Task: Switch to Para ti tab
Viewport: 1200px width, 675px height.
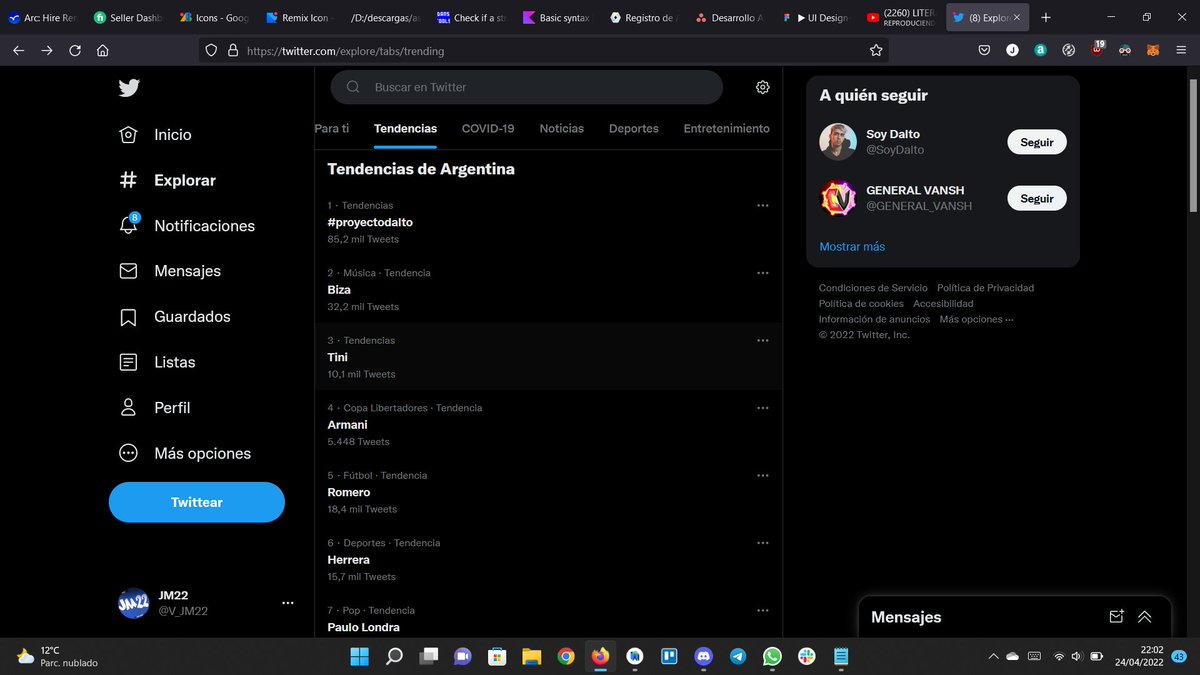Action: [x=332, y=128]
